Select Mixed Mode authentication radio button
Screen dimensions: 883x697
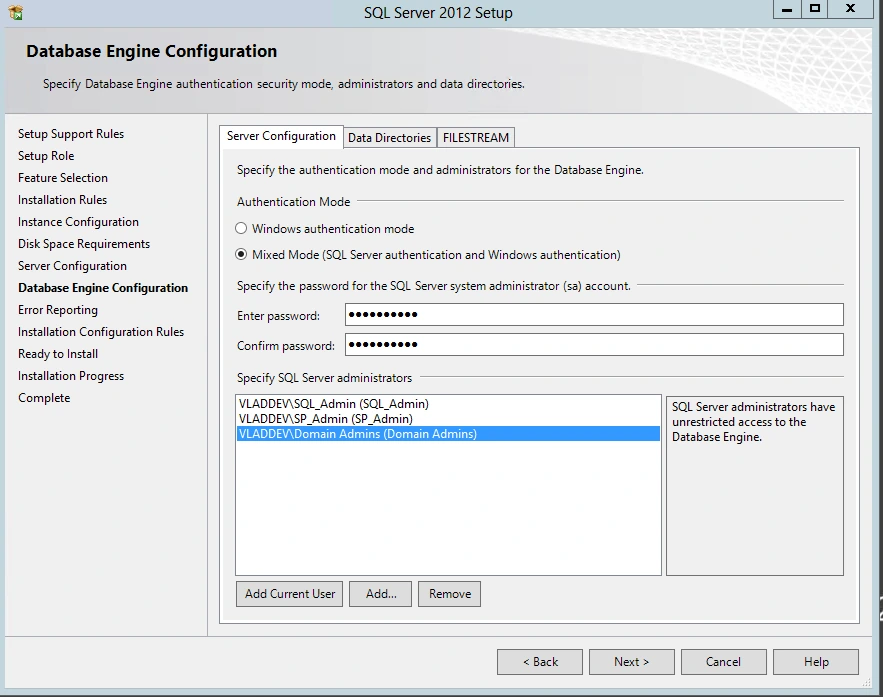(241, 254)
